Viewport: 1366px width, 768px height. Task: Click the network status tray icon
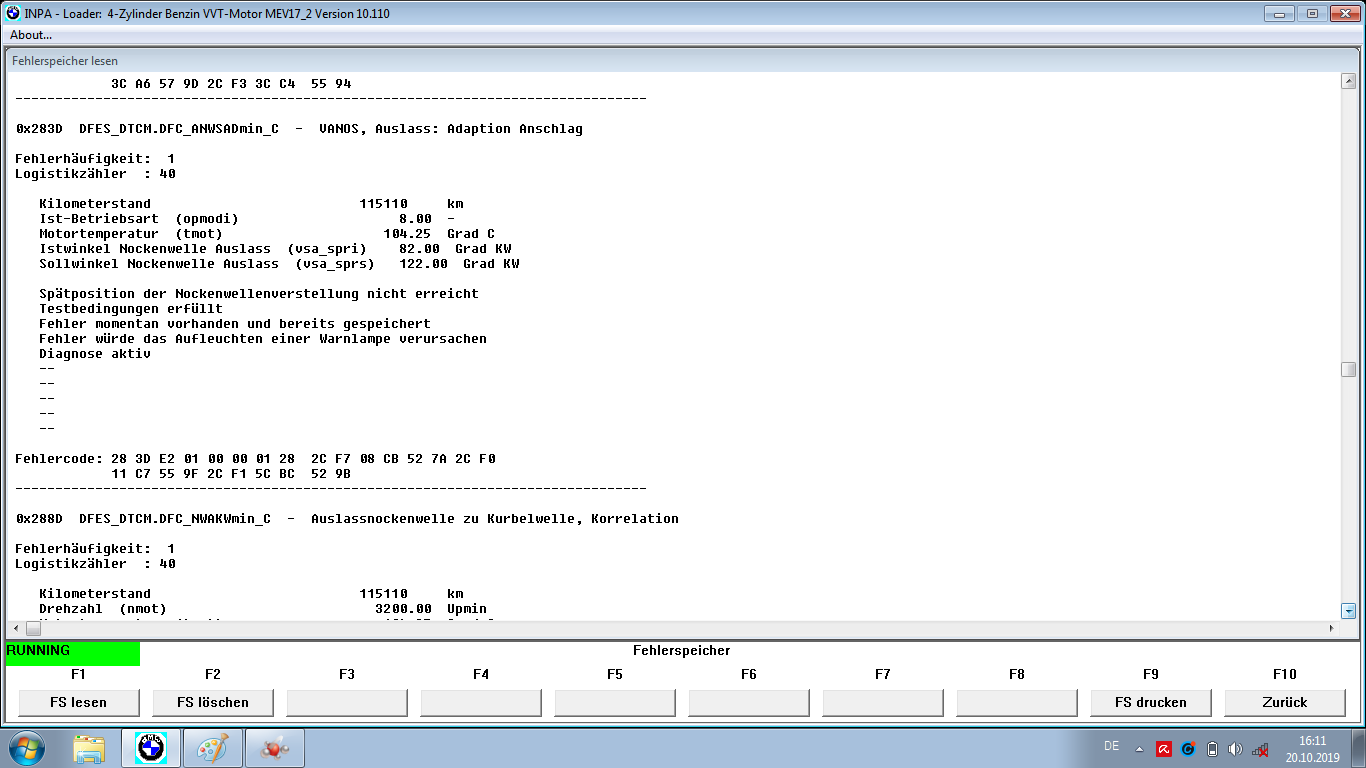coord(1260,749)
